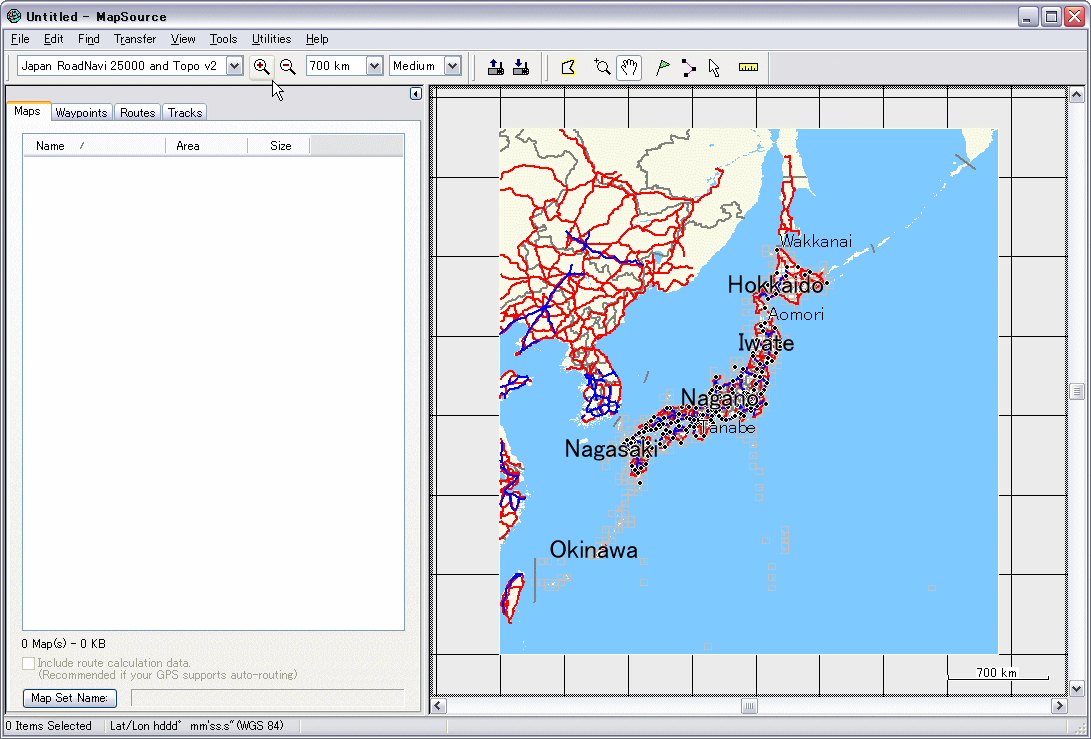
Task: Click the Lat/Lon WGS 84 status entry
Action: tap(197, 726)
